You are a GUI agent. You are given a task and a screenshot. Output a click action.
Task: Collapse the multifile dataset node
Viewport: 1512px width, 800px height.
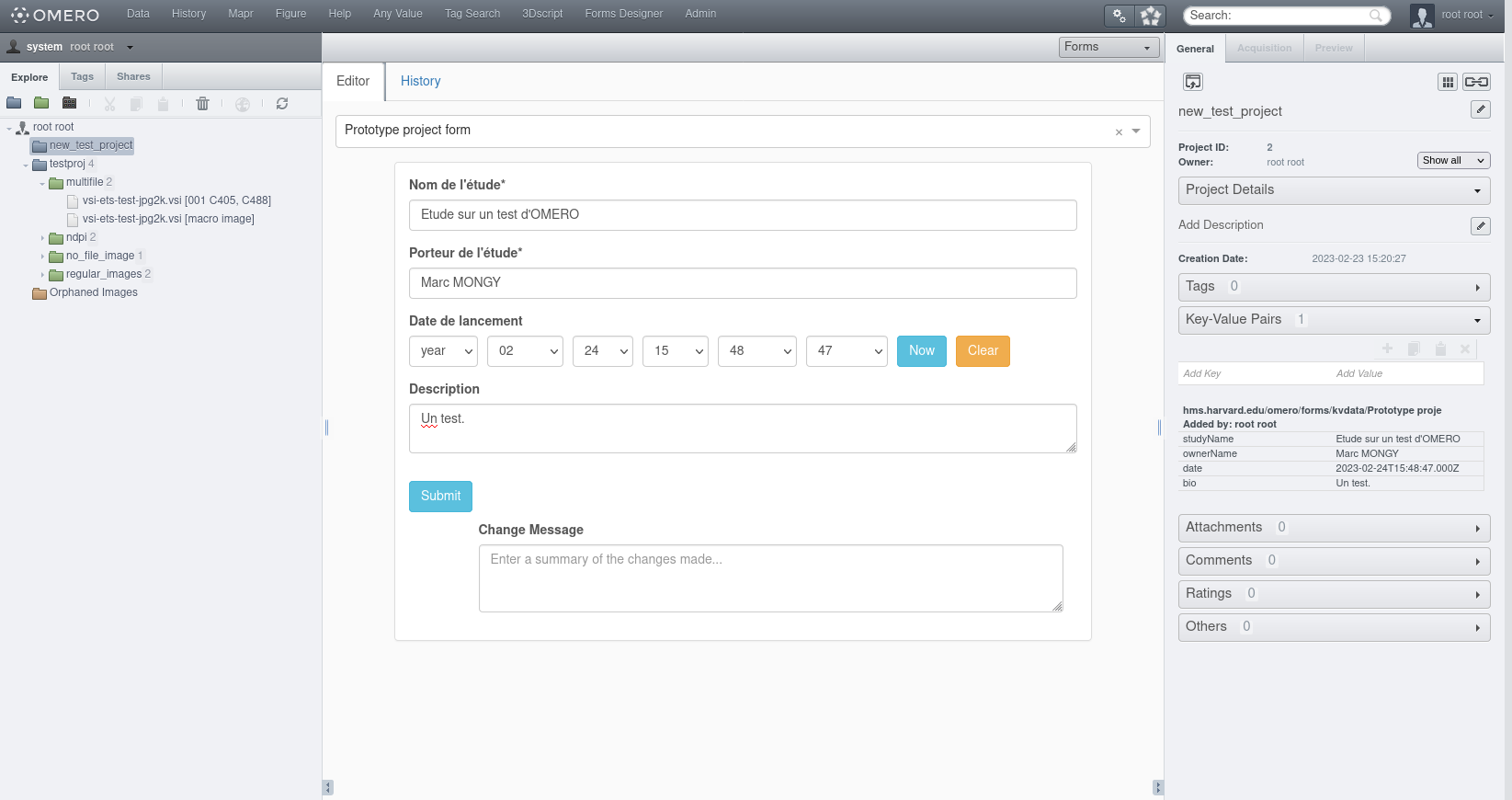tap(42, 183)
